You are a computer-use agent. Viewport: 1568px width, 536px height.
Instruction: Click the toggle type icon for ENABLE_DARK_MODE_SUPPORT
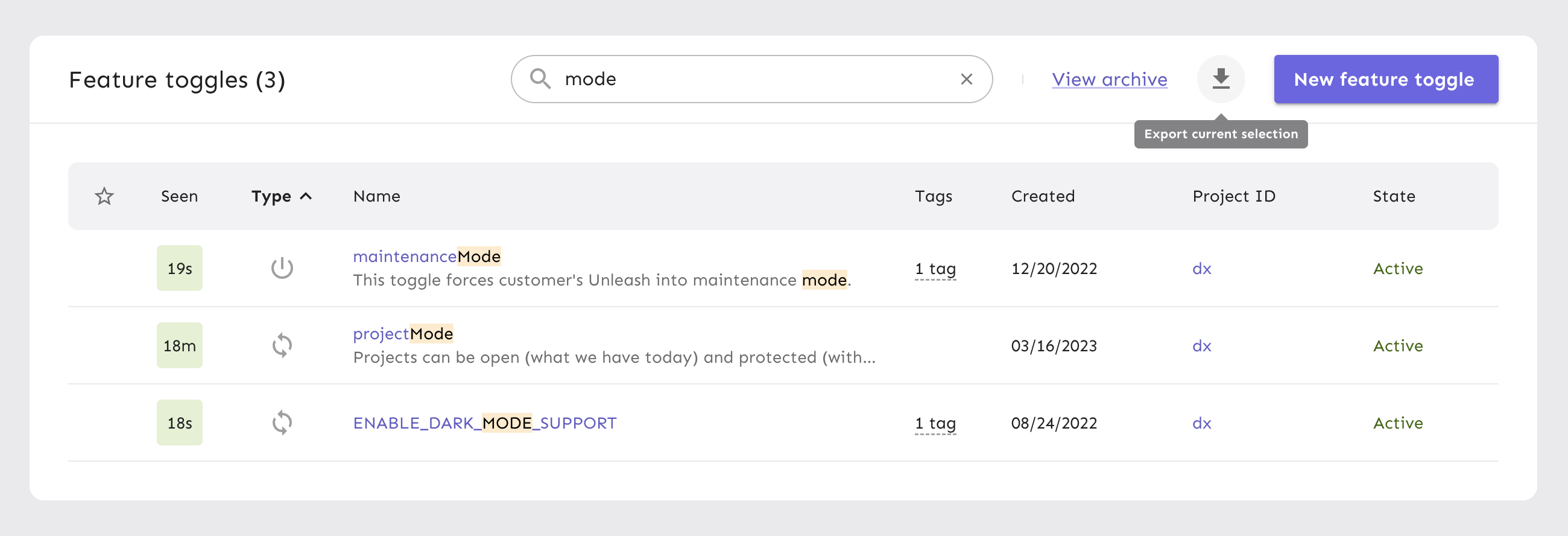point(282,422)
